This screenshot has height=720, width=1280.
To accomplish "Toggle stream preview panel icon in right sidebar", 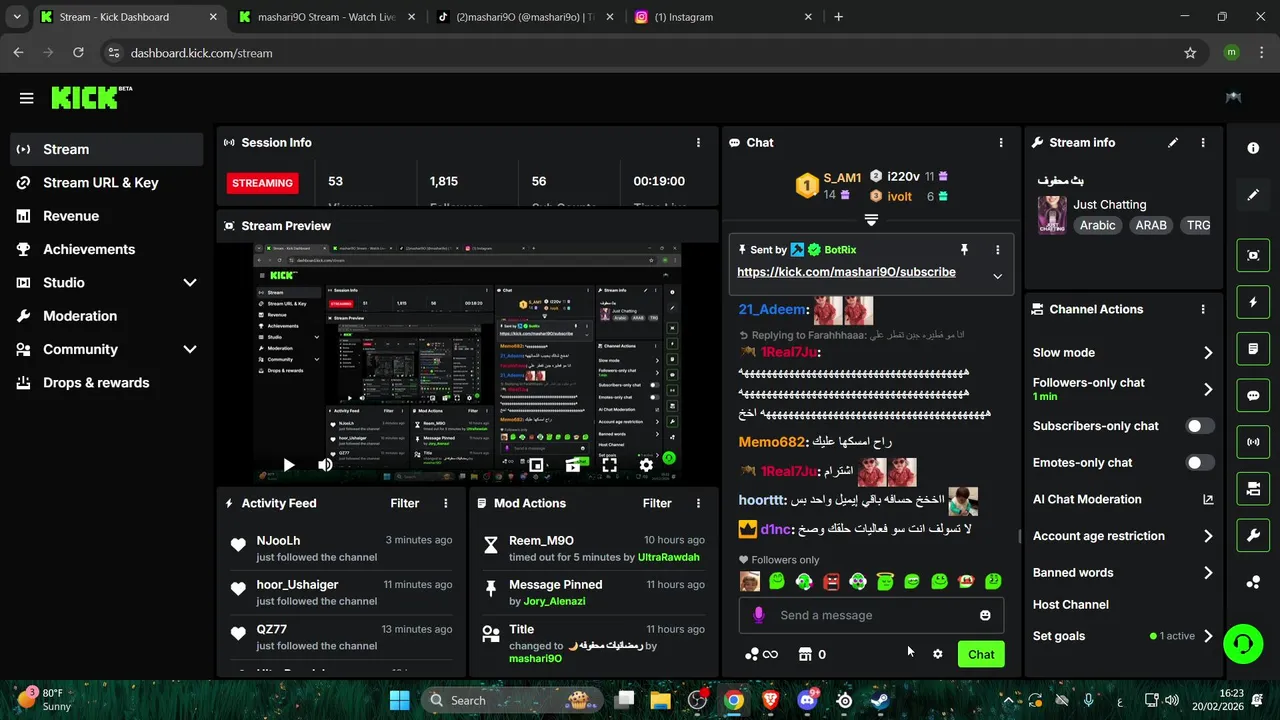I will 1253,255.
